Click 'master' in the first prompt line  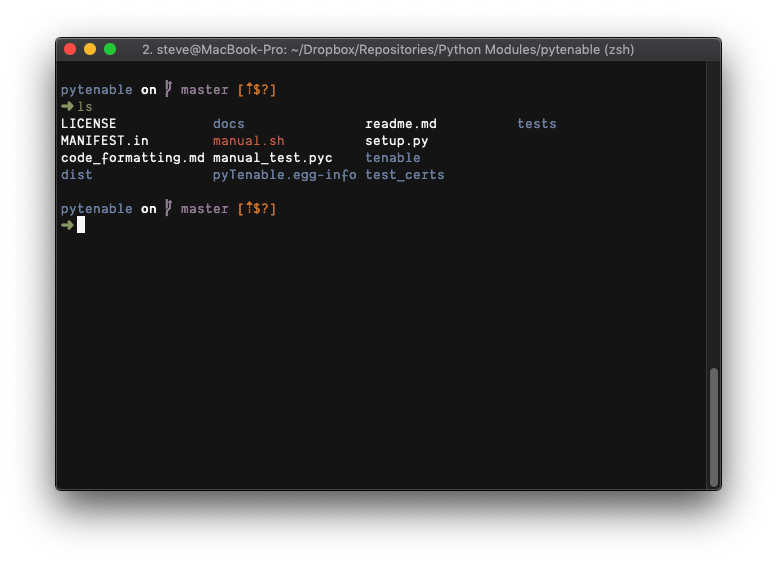click(205, 90)
